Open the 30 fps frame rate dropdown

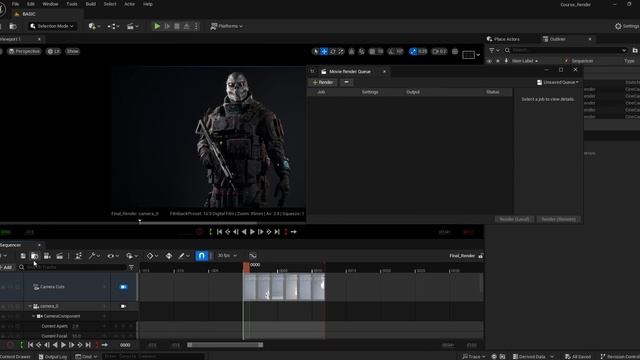point(227,256)
